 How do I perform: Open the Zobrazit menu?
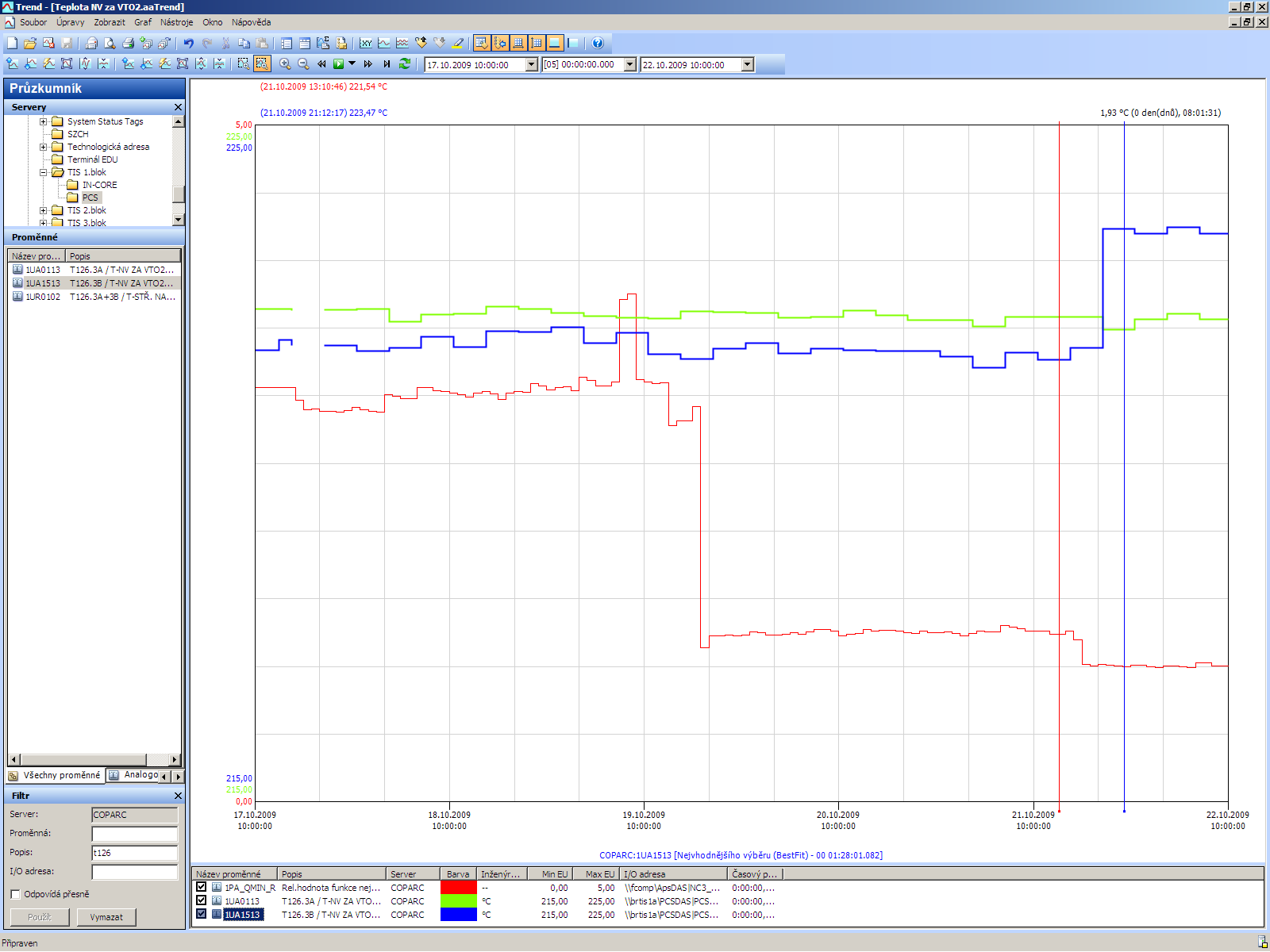[110, 22]
